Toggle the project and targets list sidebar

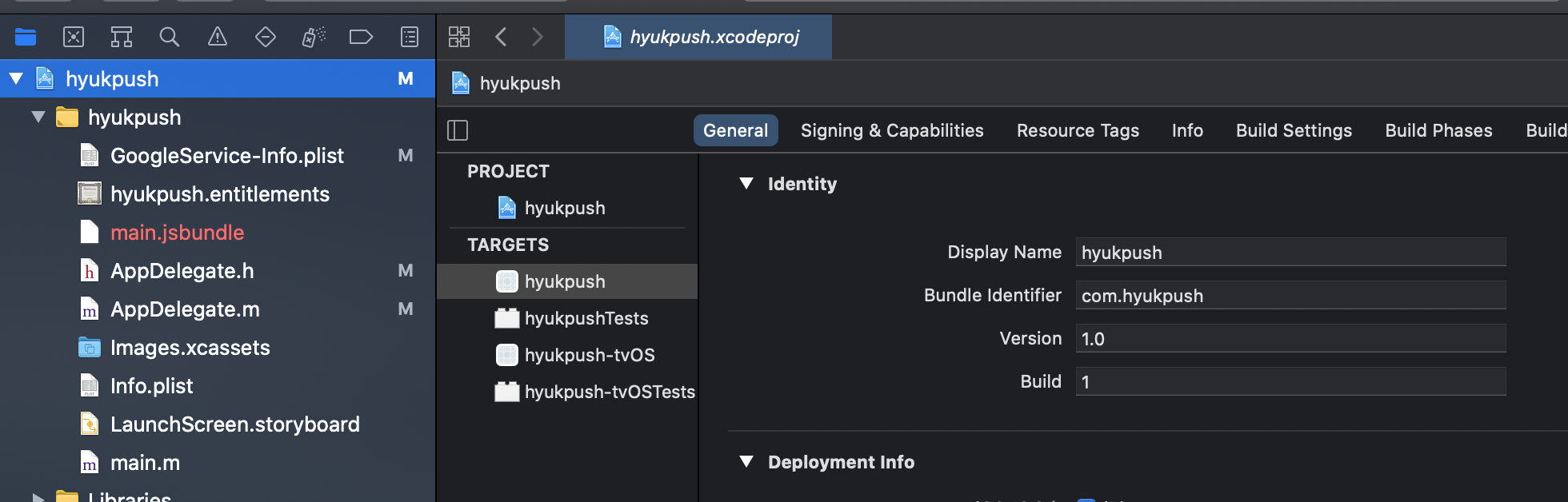point(458,130)
